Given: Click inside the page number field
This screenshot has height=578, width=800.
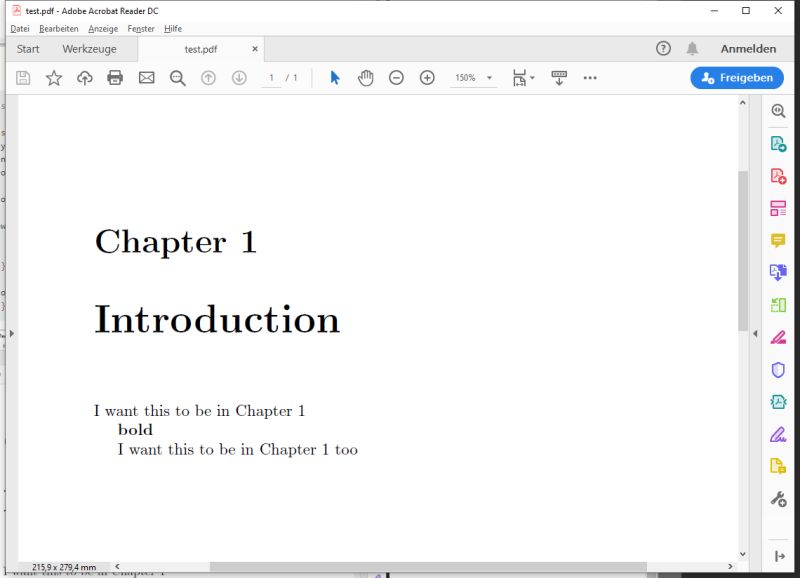Looking at the screenshot, I should (x=271, y=77).
